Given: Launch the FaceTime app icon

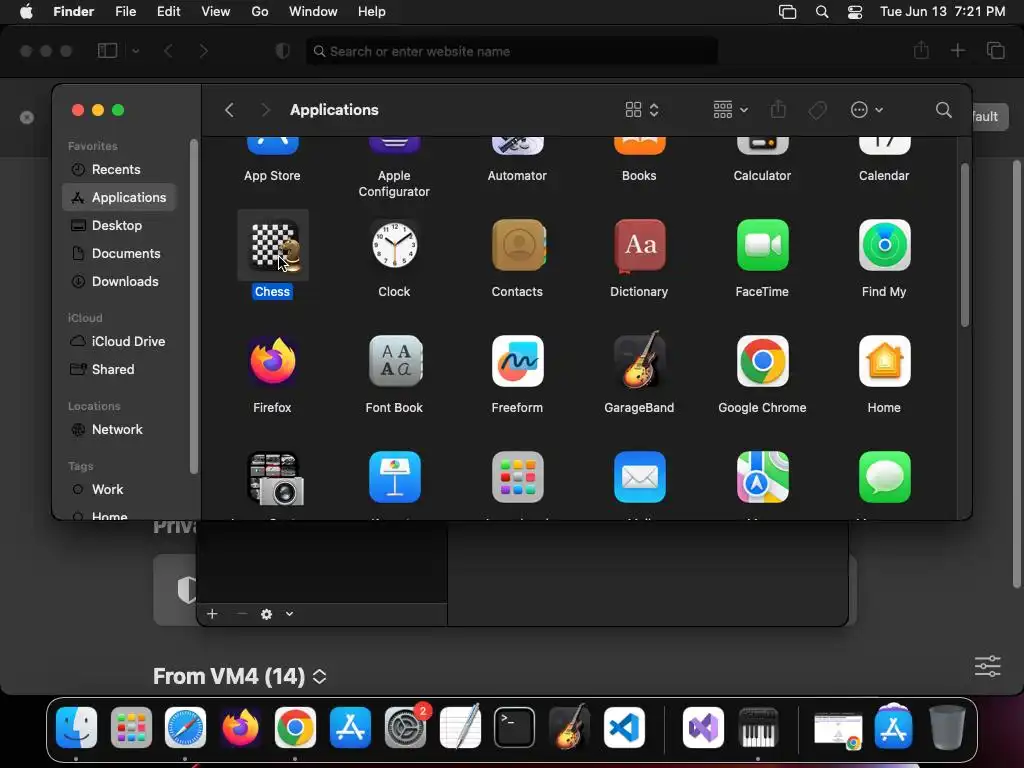Looking at the screenshot, I should (x=762, y=246).
